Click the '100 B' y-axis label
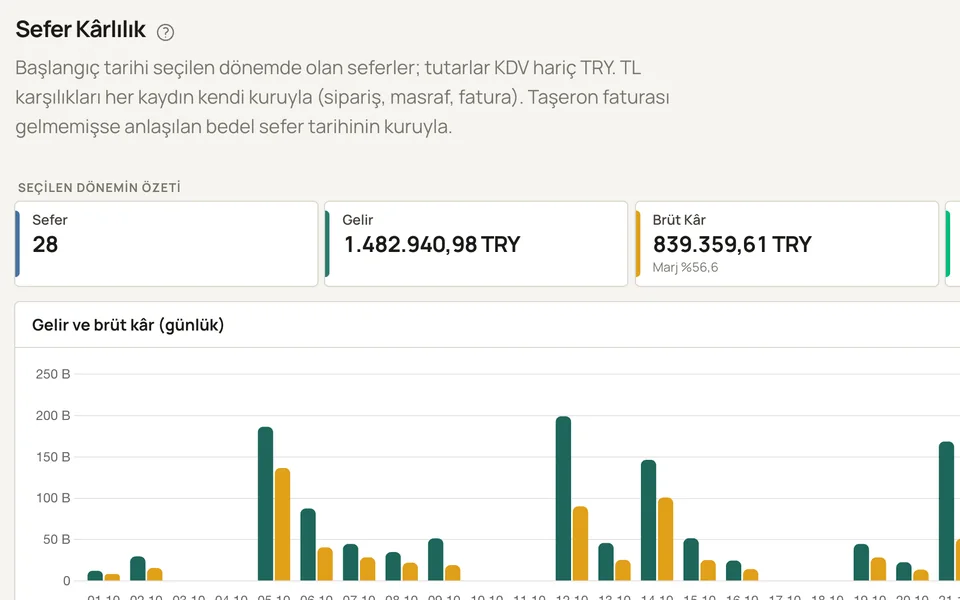The width and height of the screenshot is (960, 600). 53,498
